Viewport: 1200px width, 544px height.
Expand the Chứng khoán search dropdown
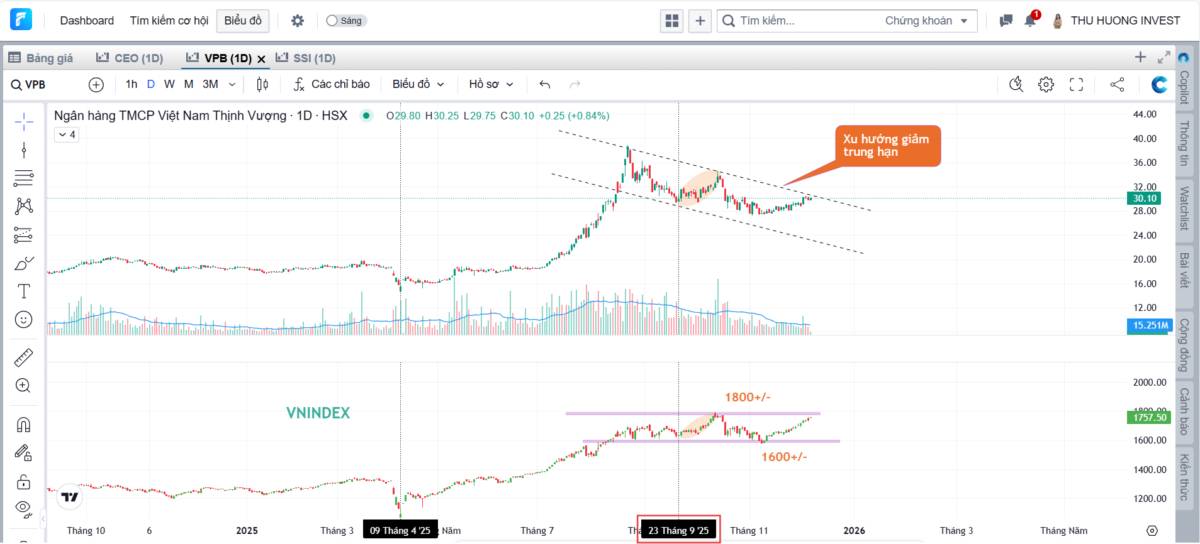pos(930,20)
